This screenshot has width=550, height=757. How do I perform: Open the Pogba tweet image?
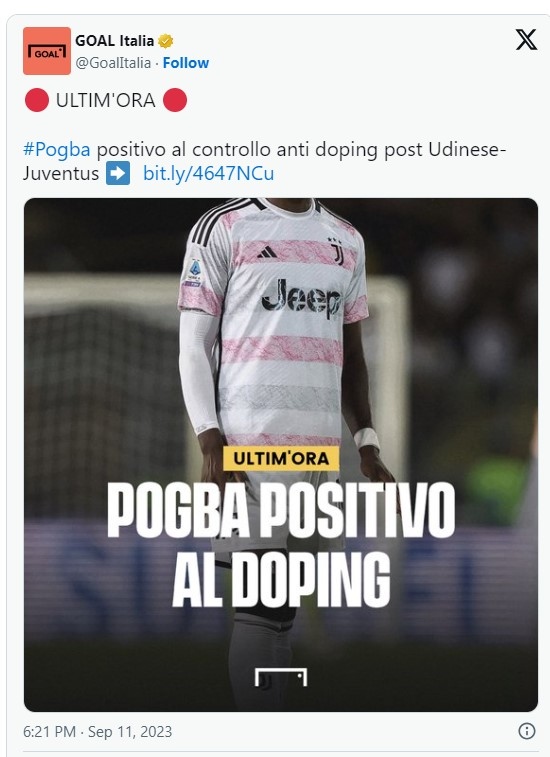tap(281, 455)
